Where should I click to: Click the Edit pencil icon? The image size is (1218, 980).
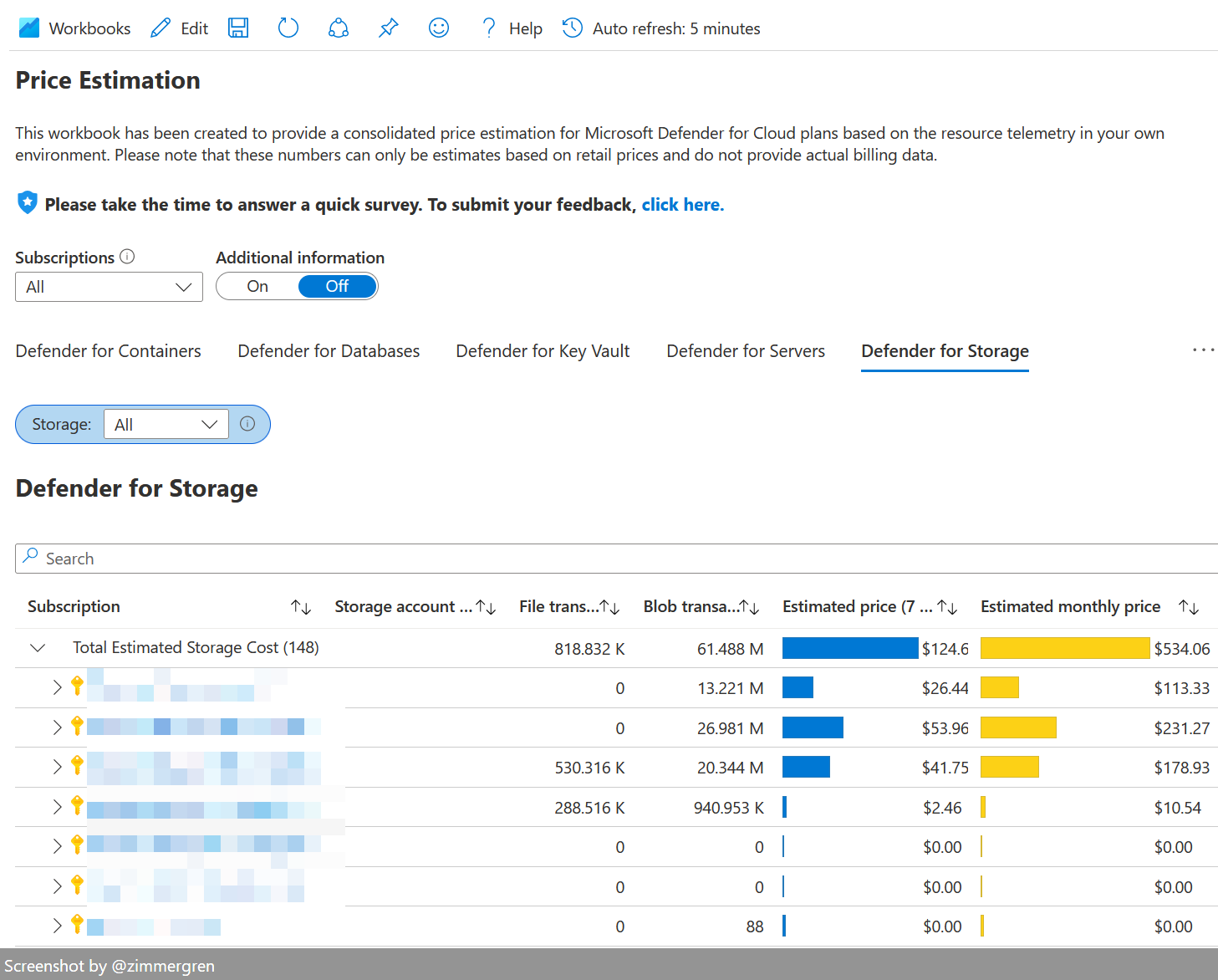(159, 28)
